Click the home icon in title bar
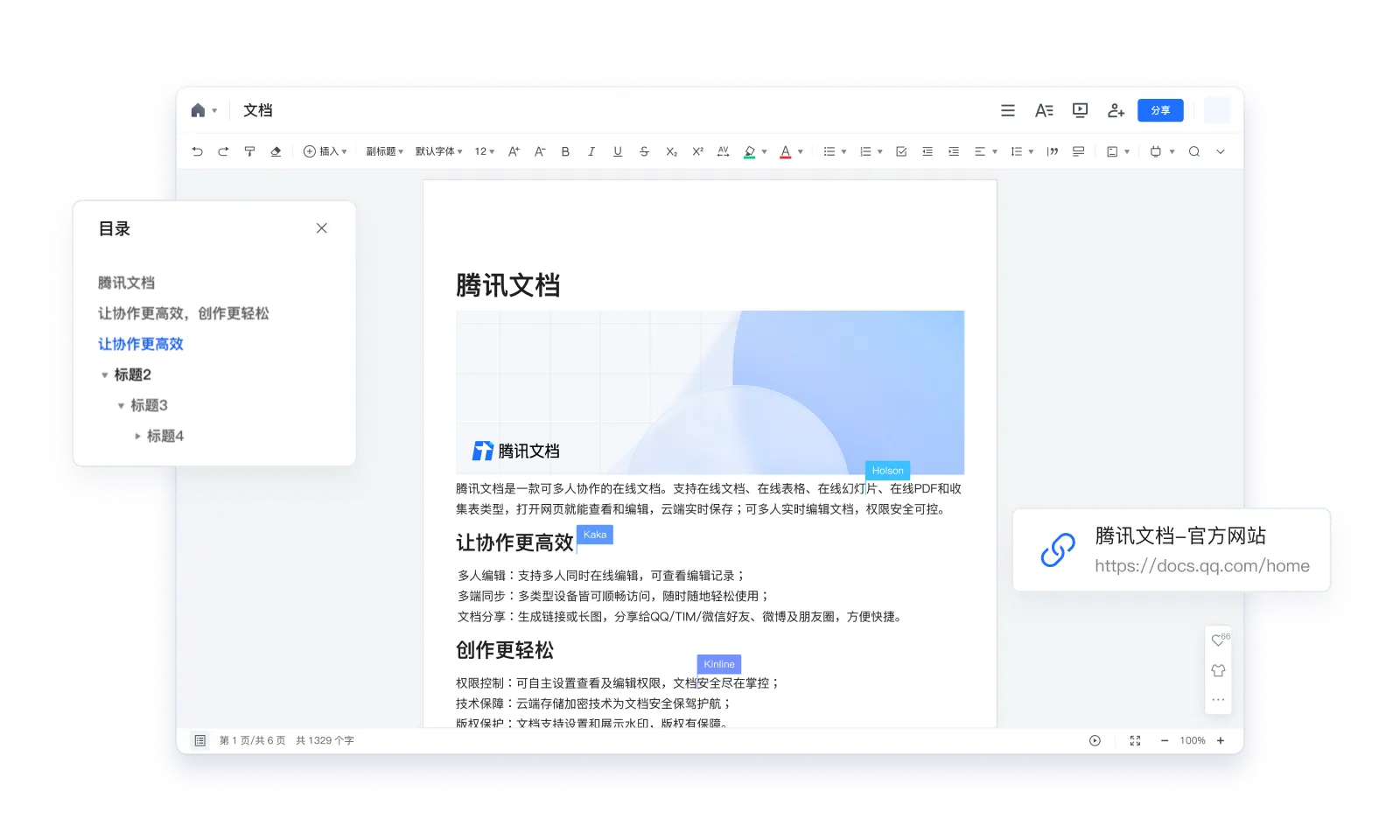 pos(198,110)
